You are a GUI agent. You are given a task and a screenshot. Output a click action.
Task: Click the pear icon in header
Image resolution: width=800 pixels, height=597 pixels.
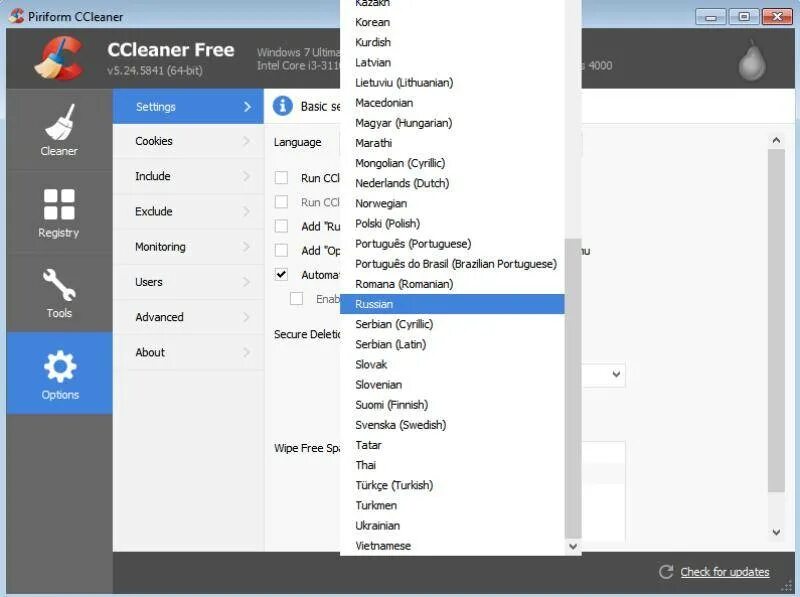(x=752, y=60)
